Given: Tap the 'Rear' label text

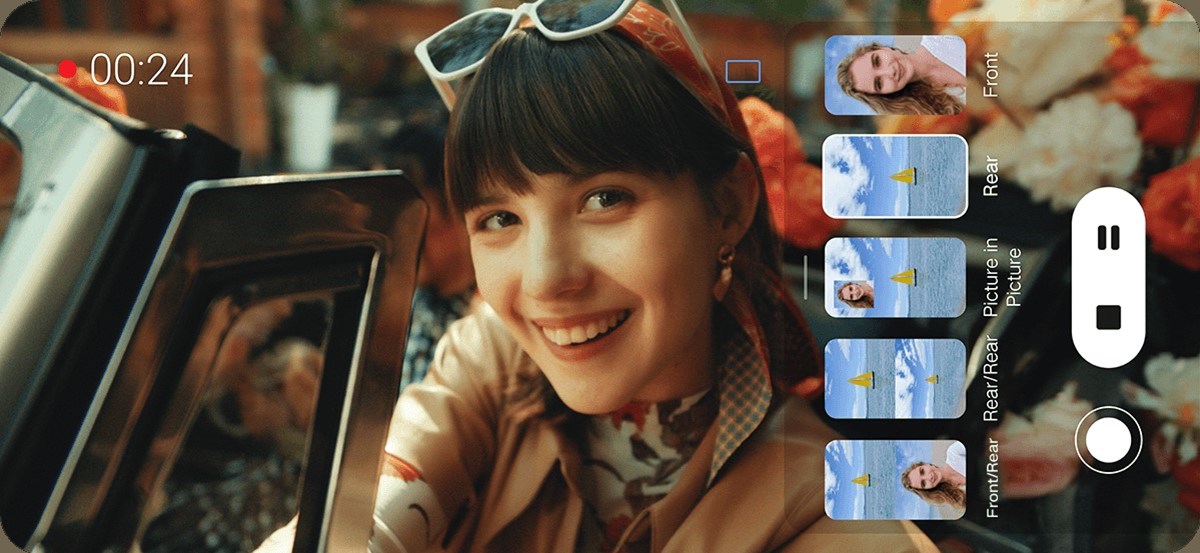Looking at the screenshot, I should [x=991, y=177].
